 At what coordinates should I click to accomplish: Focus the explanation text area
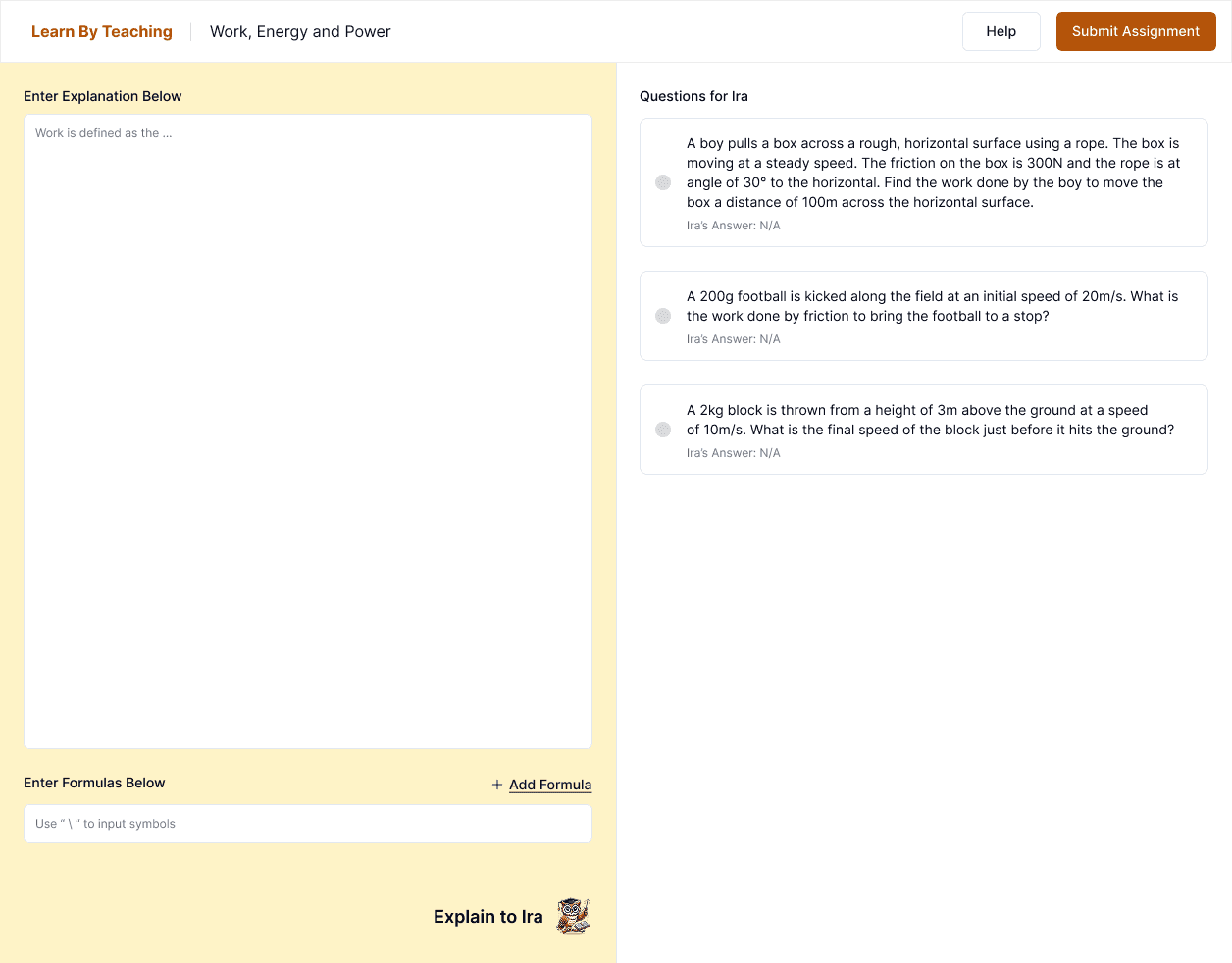(x=308, y=431)
